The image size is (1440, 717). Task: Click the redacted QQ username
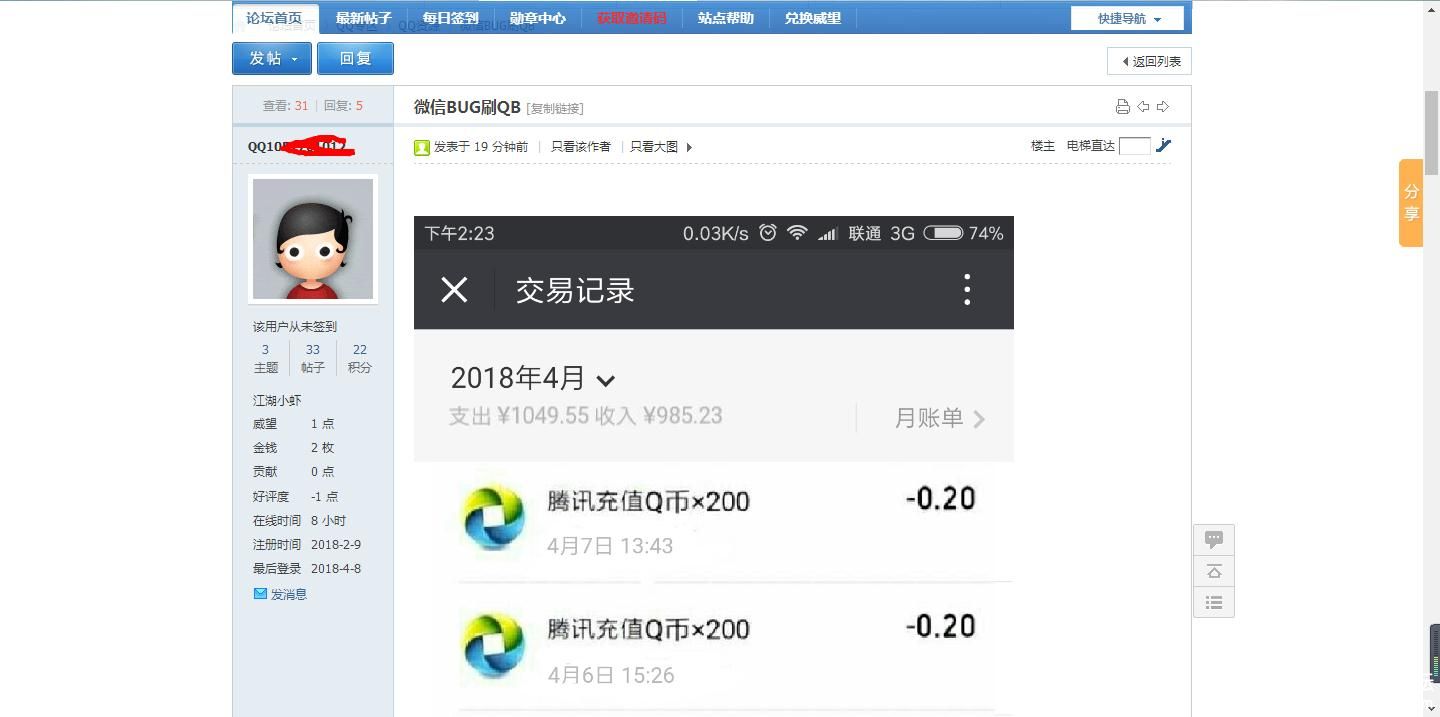click(x=300, y=146)
